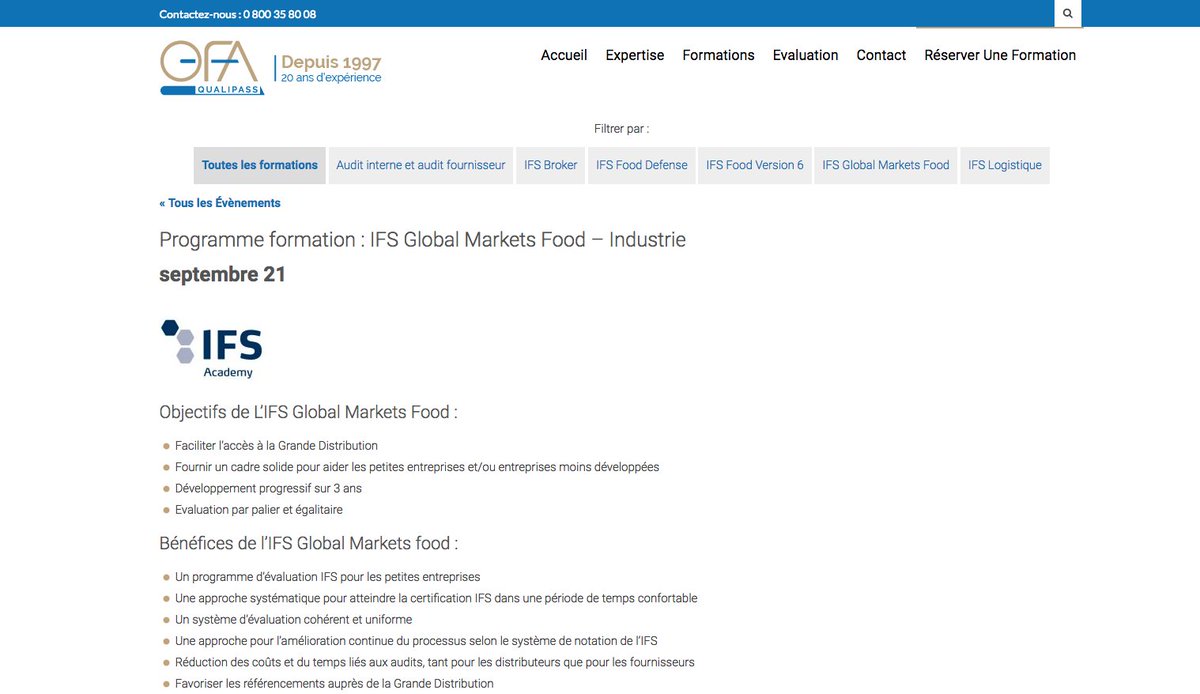1200x694 pixels.
Task: Click the Filtrer par label
Action: [621, 129]
